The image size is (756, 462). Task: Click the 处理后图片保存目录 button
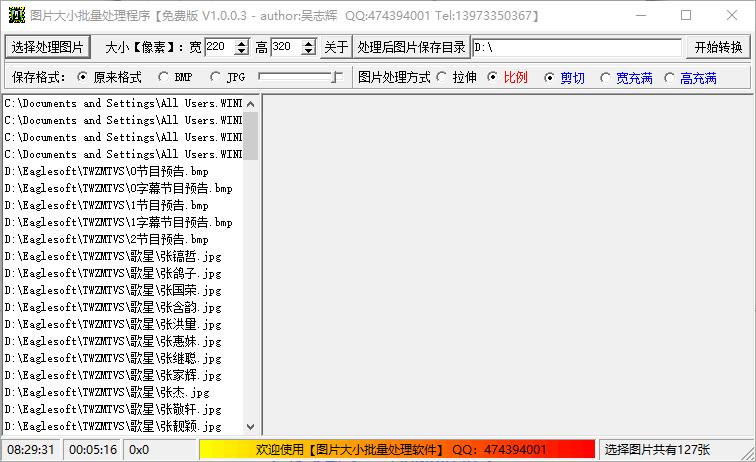411,47
